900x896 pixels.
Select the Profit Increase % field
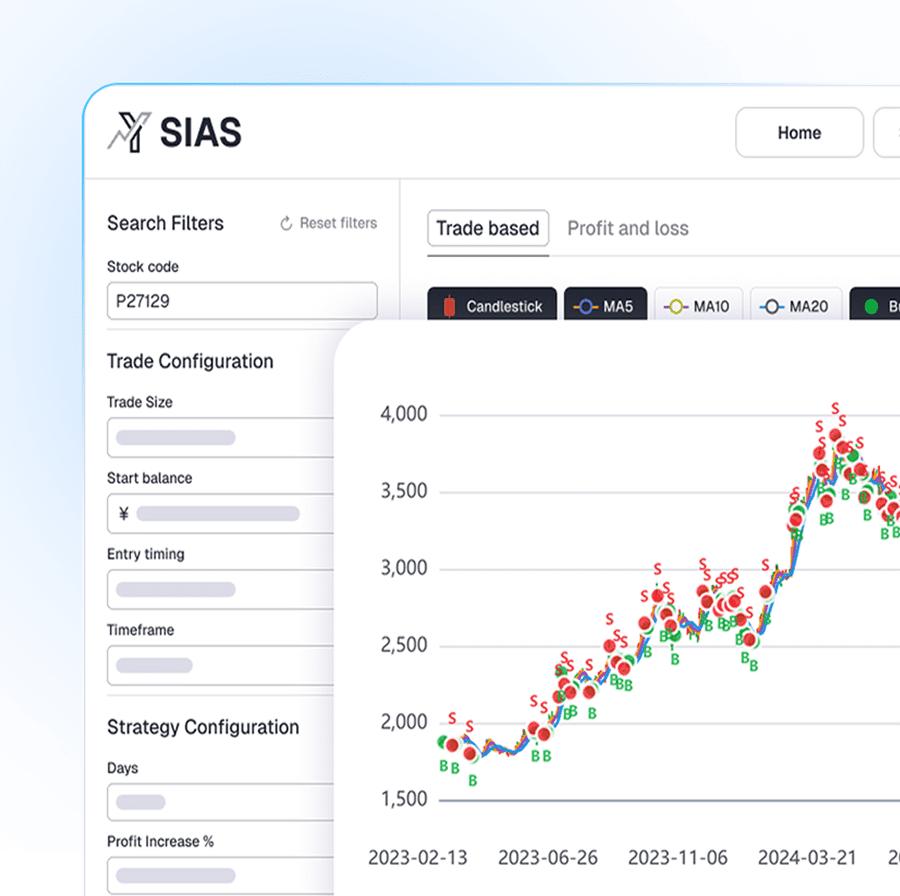pyautogui.click(x=220, y=875)
